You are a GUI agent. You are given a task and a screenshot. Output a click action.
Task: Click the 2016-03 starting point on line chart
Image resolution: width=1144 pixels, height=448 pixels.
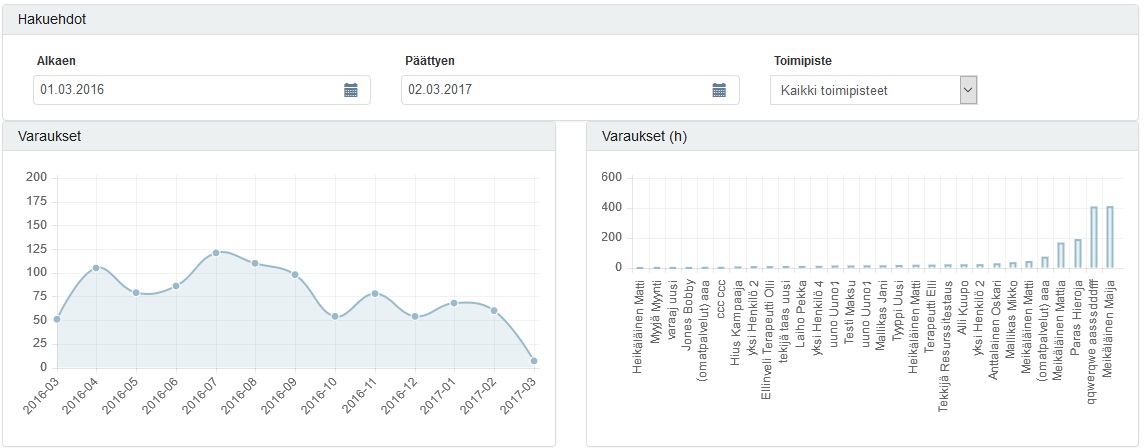(x=56, y=319)
